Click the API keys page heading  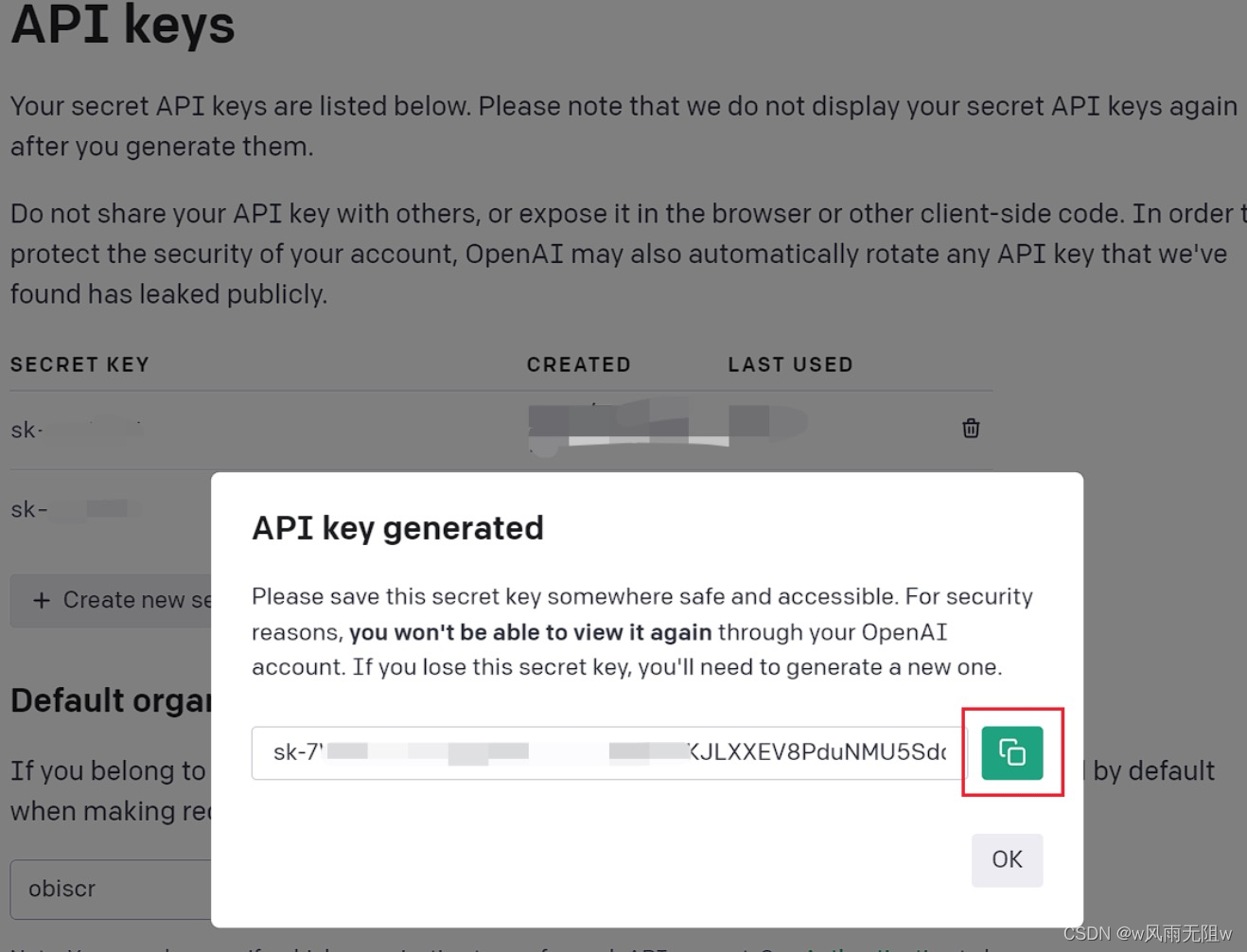coord(122,25)
